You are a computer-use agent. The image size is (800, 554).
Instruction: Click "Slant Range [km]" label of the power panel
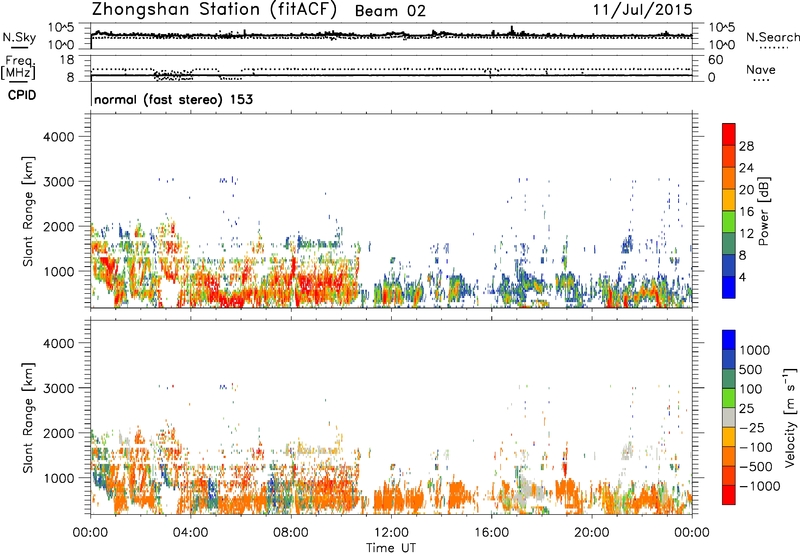click(28, 211)
